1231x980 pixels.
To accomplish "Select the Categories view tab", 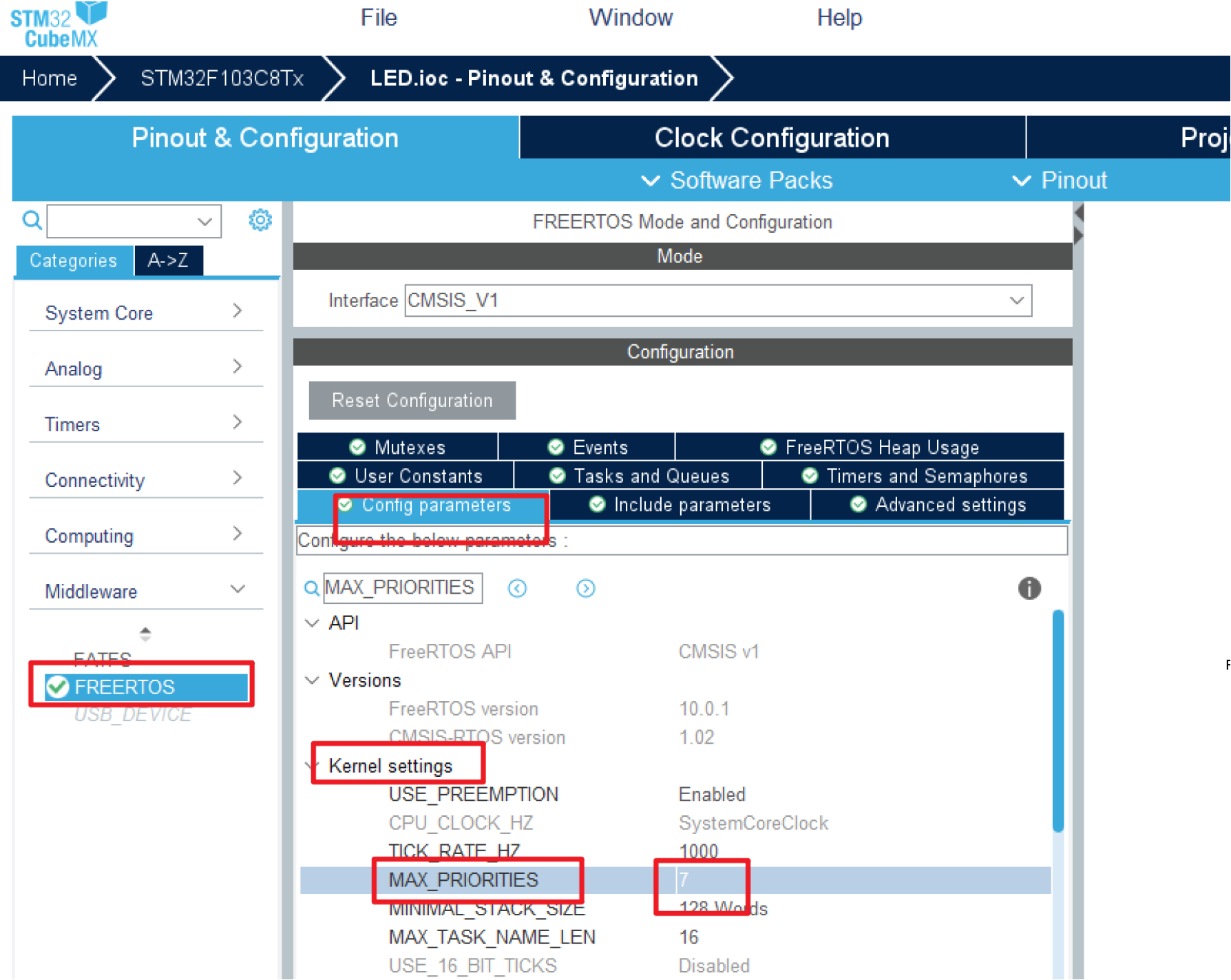I will pos(74,260).
